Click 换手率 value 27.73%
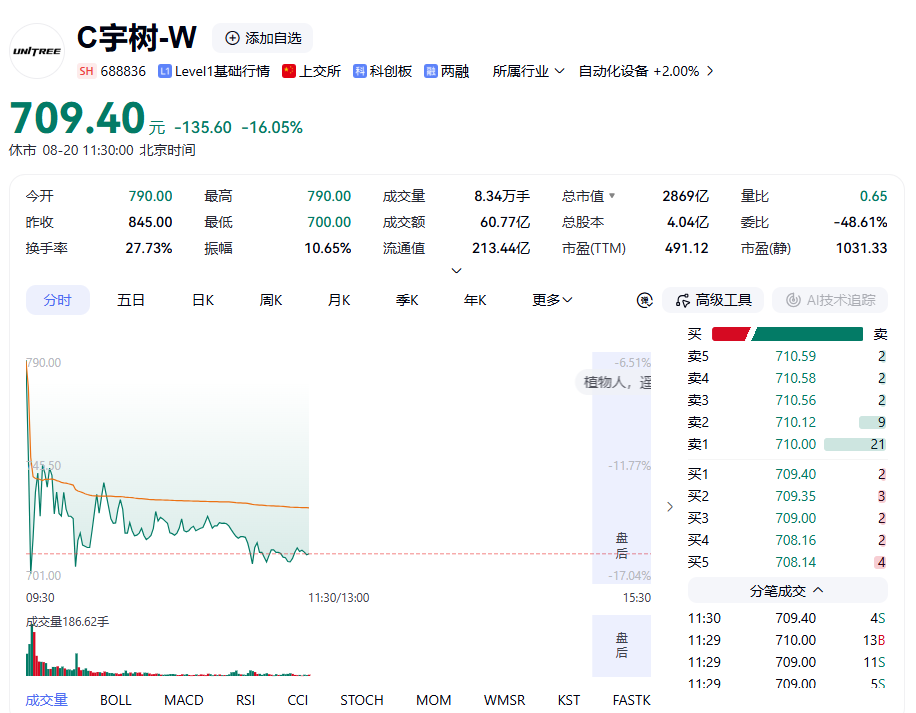This screenshot has width=916, height=713. [x=149, y=248]
